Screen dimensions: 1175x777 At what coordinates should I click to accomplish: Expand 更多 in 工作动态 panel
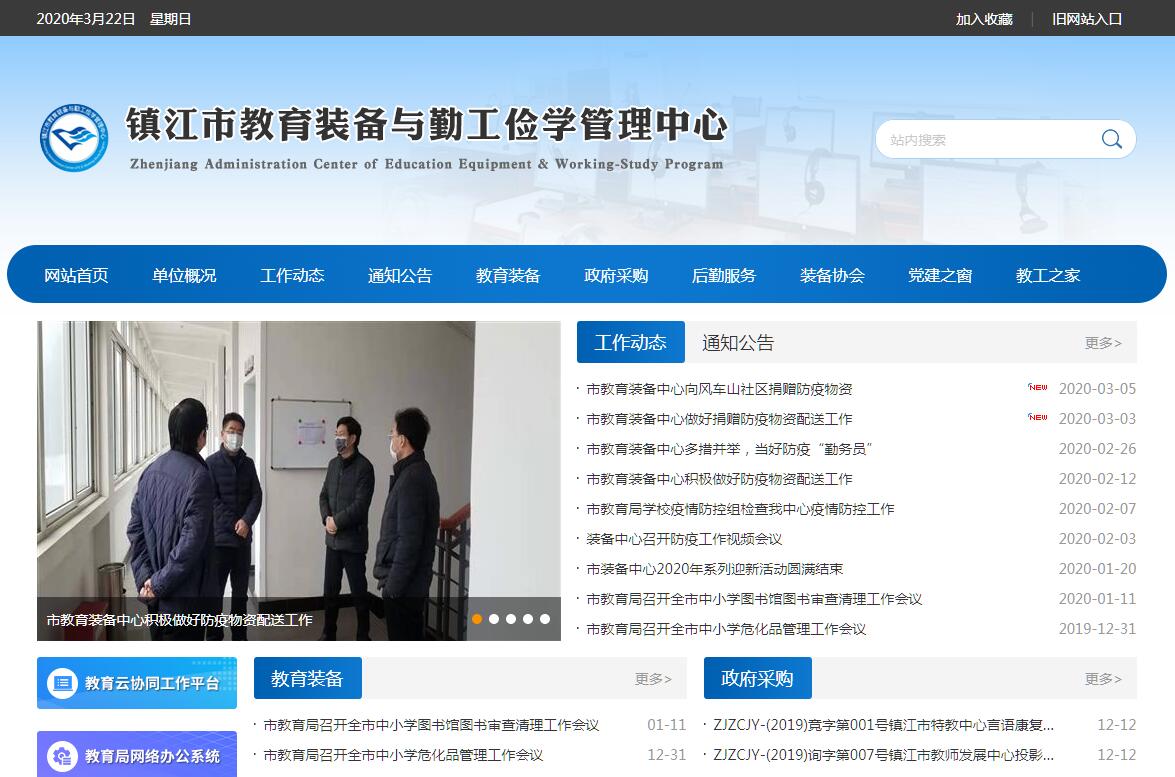point(1102,343)
